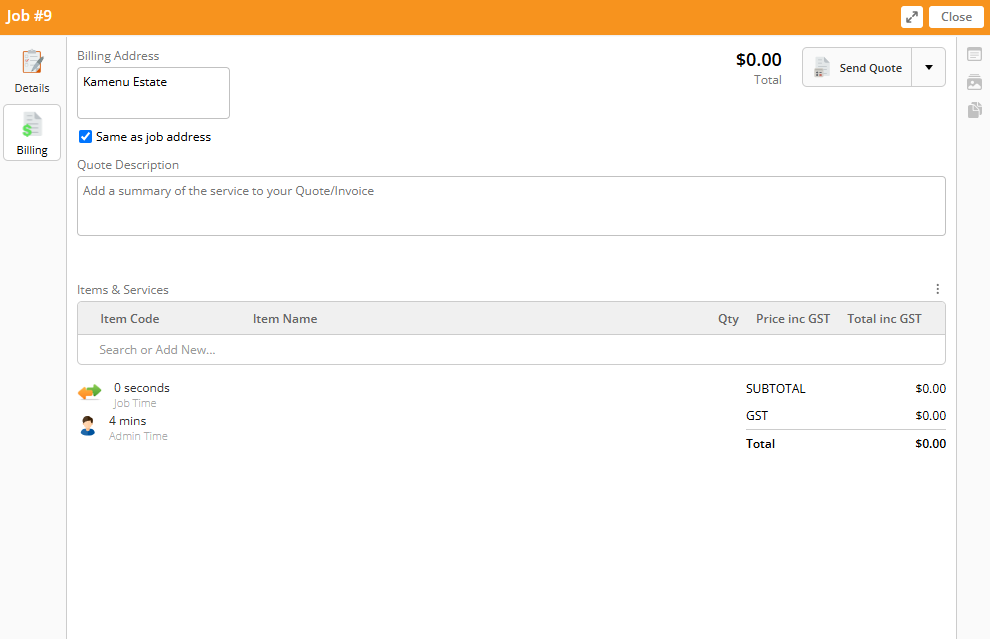Screen dimensions: 990x639
Task: Click the expand window arrows icon
Action: [x=912, y=17]
